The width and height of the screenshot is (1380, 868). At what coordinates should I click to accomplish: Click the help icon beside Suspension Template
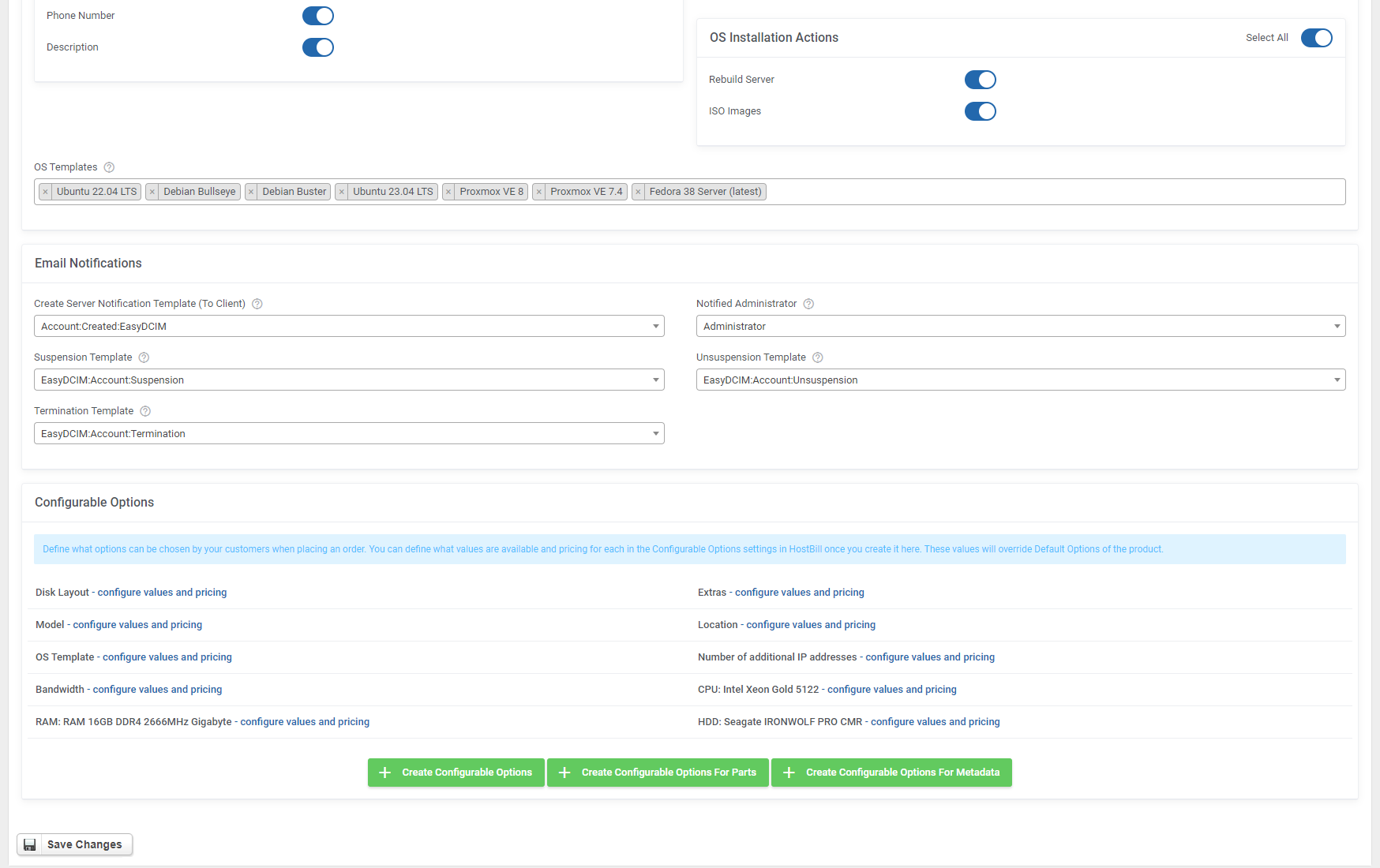click(x=144, y=357)
